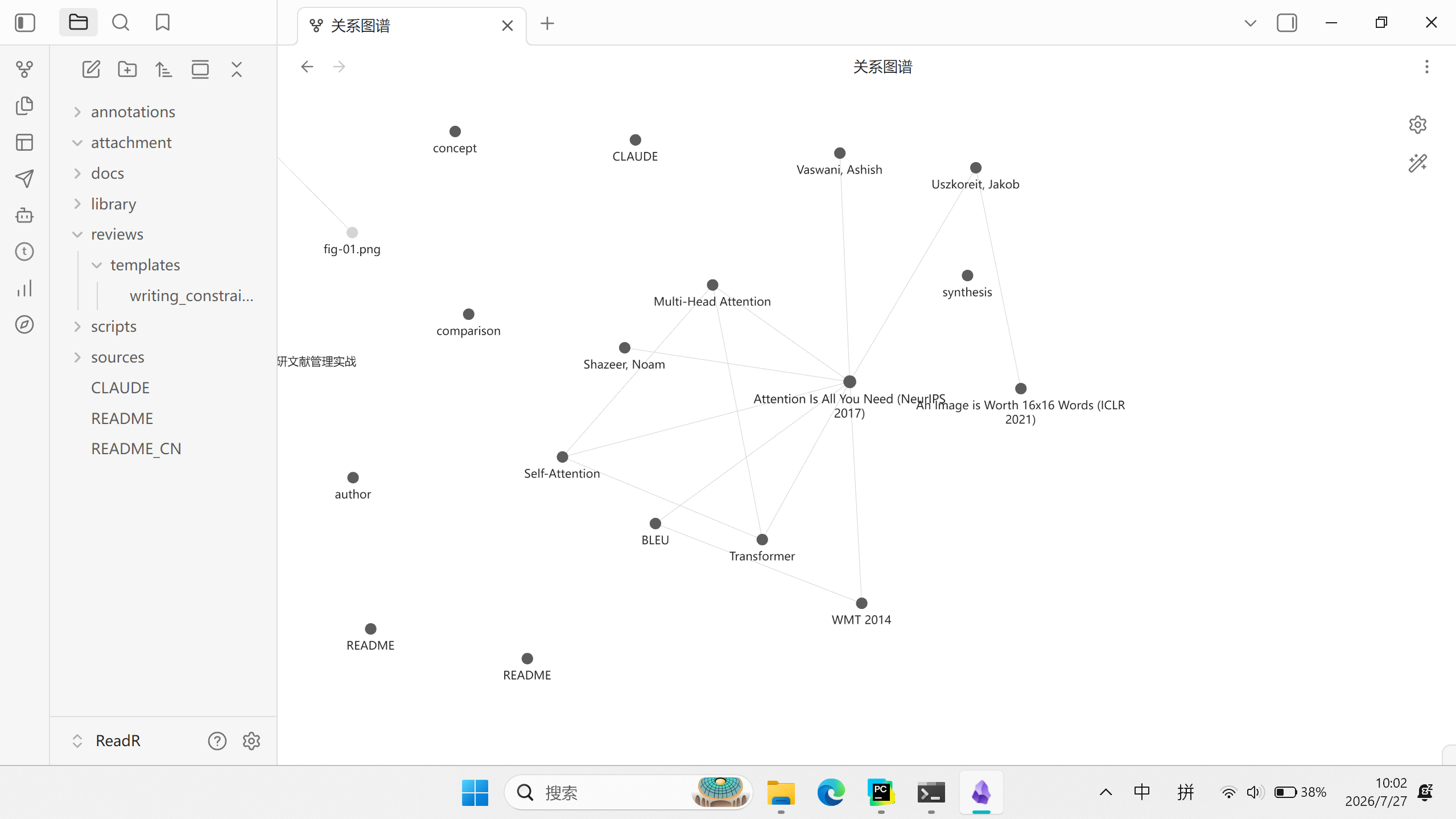Click the fig-01.png attachment node
1456x819 pixels.
coord(352,232)
